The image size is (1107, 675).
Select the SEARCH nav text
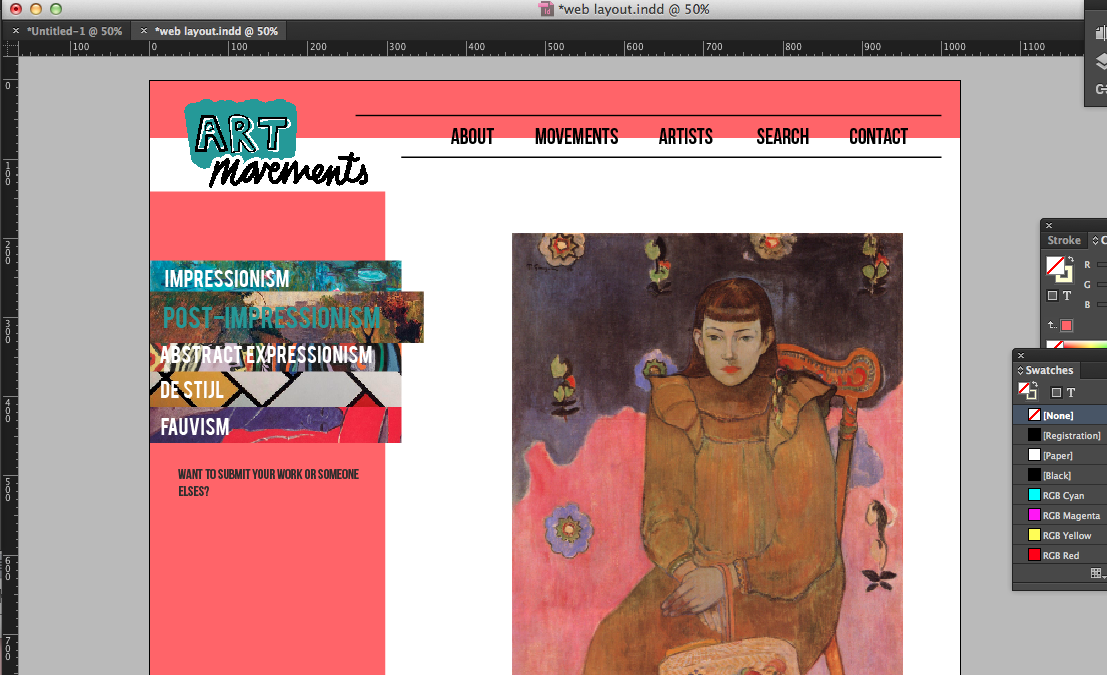pos(783,136)
